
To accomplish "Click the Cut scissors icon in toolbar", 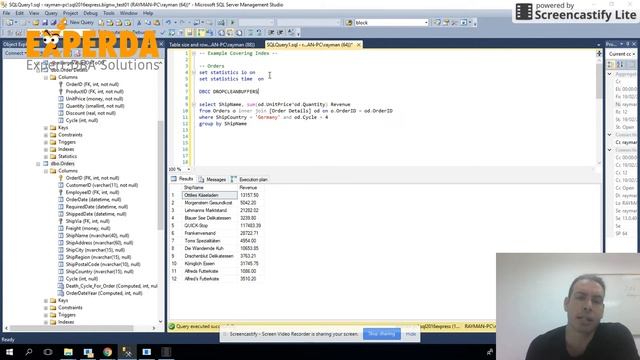I will 139,23.
